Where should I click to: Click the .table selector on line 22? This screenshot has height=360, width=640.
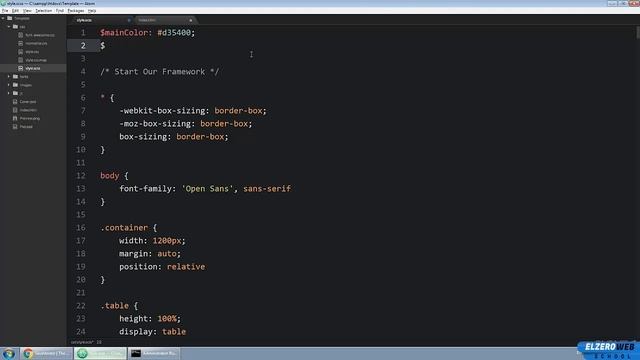(x=114, y=306)
